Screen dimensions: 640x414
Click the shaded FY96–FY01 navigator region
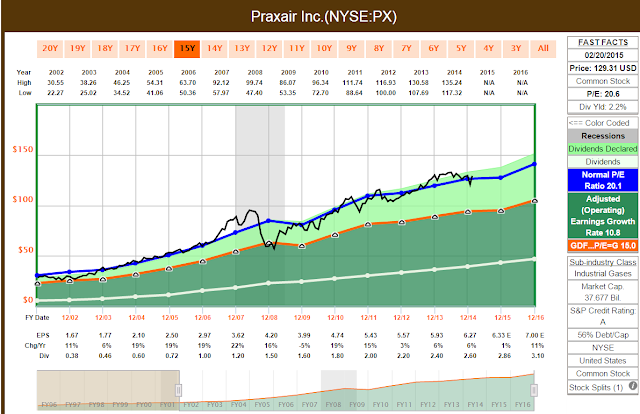click(x=108, y=390)
